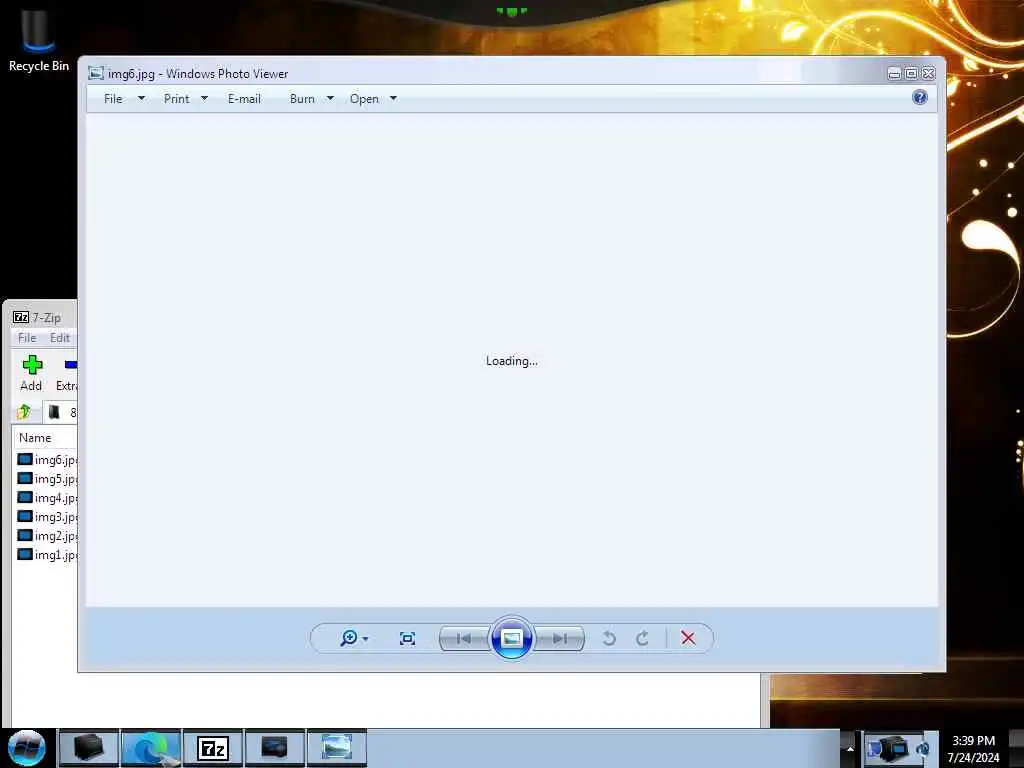Close the Photo Viewer window

pos(928,74)
